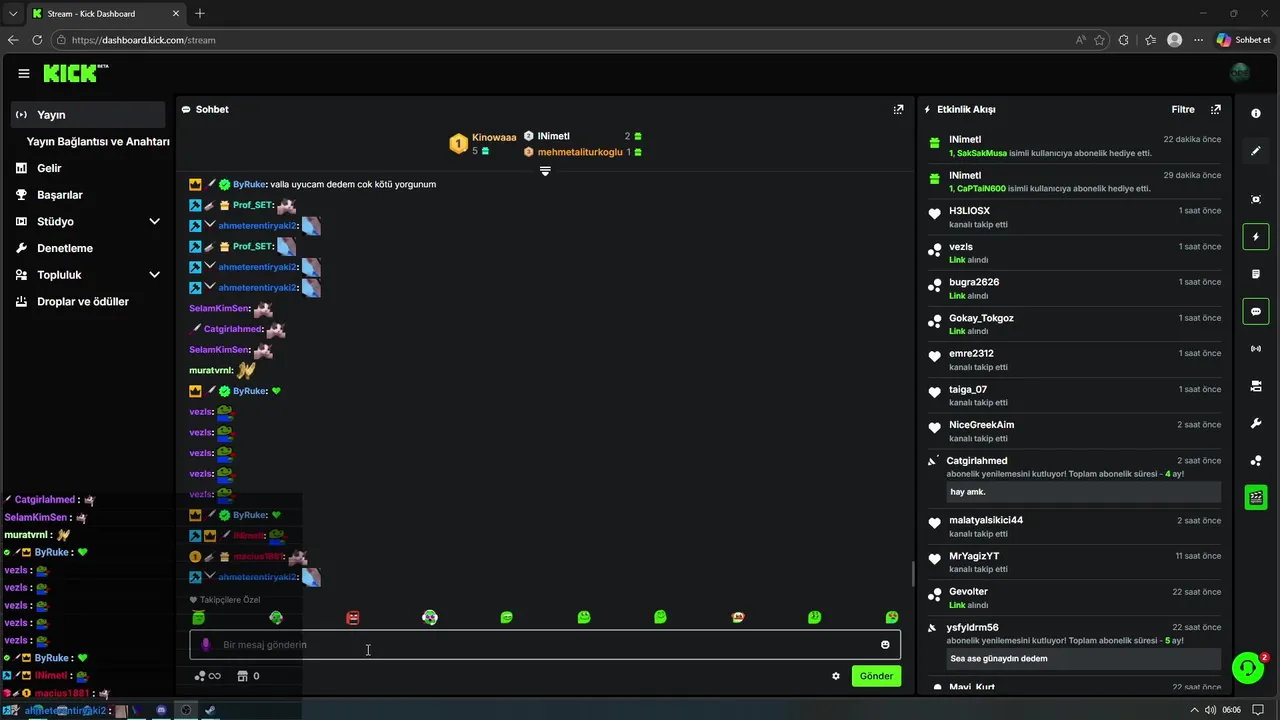This screenshot has height=720, width=1280.
Task: Toggle the activity feed lightning widget
Action: (x=1256, y=237)
